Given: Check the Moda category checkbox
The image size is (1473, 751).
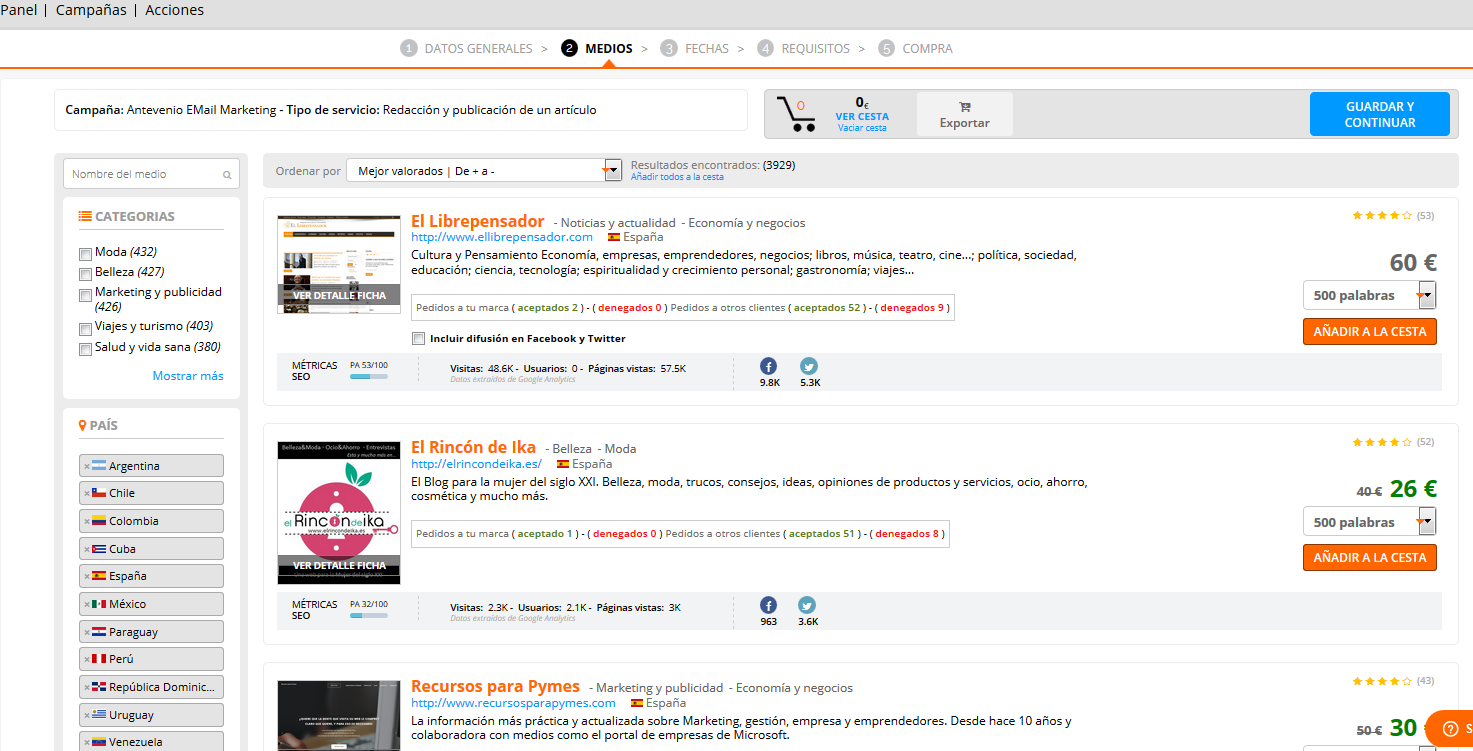Looking at the screenshot, I should point(85,253).
